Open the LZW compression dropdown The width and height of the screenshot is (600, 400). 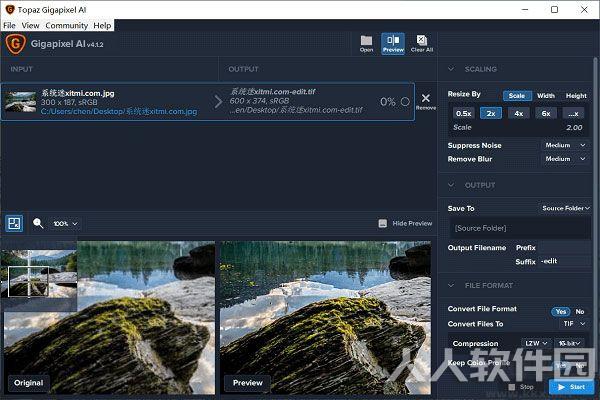pyautogui.click(x=536, y=343)
